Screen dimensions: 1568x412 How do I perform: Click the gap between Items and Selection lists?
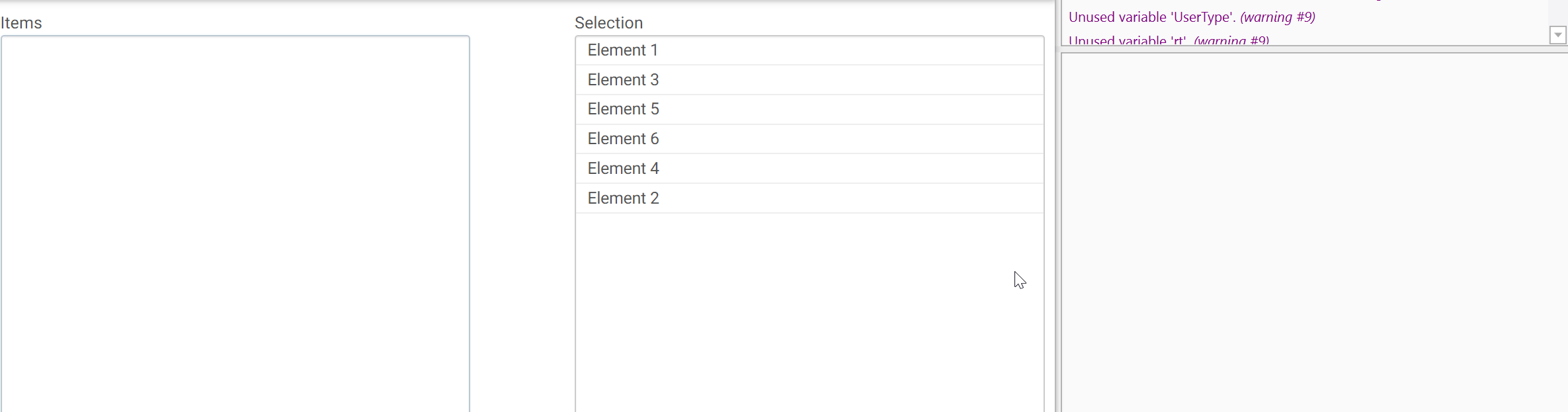[x=522, y=218]
